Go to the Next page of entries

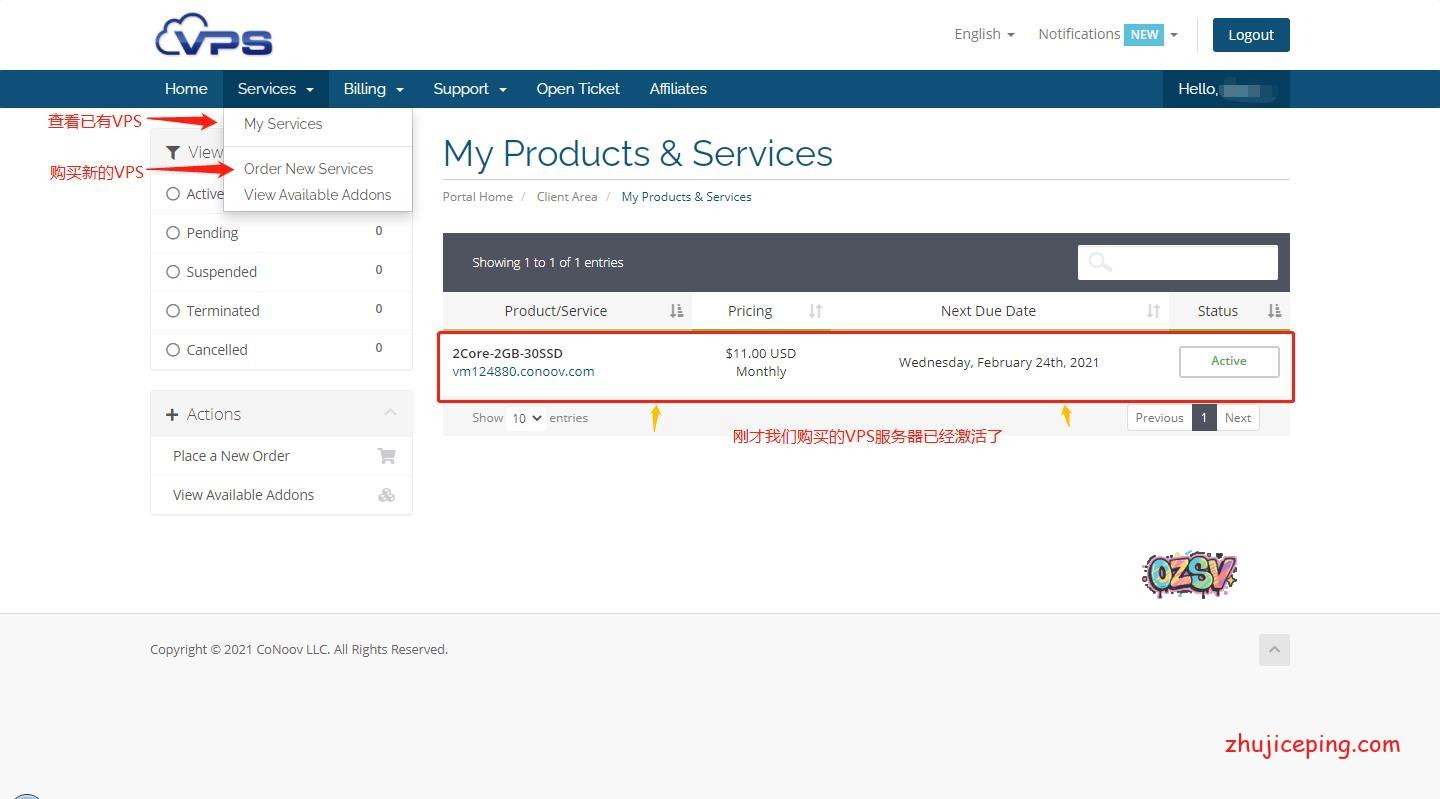(1237, 418)
